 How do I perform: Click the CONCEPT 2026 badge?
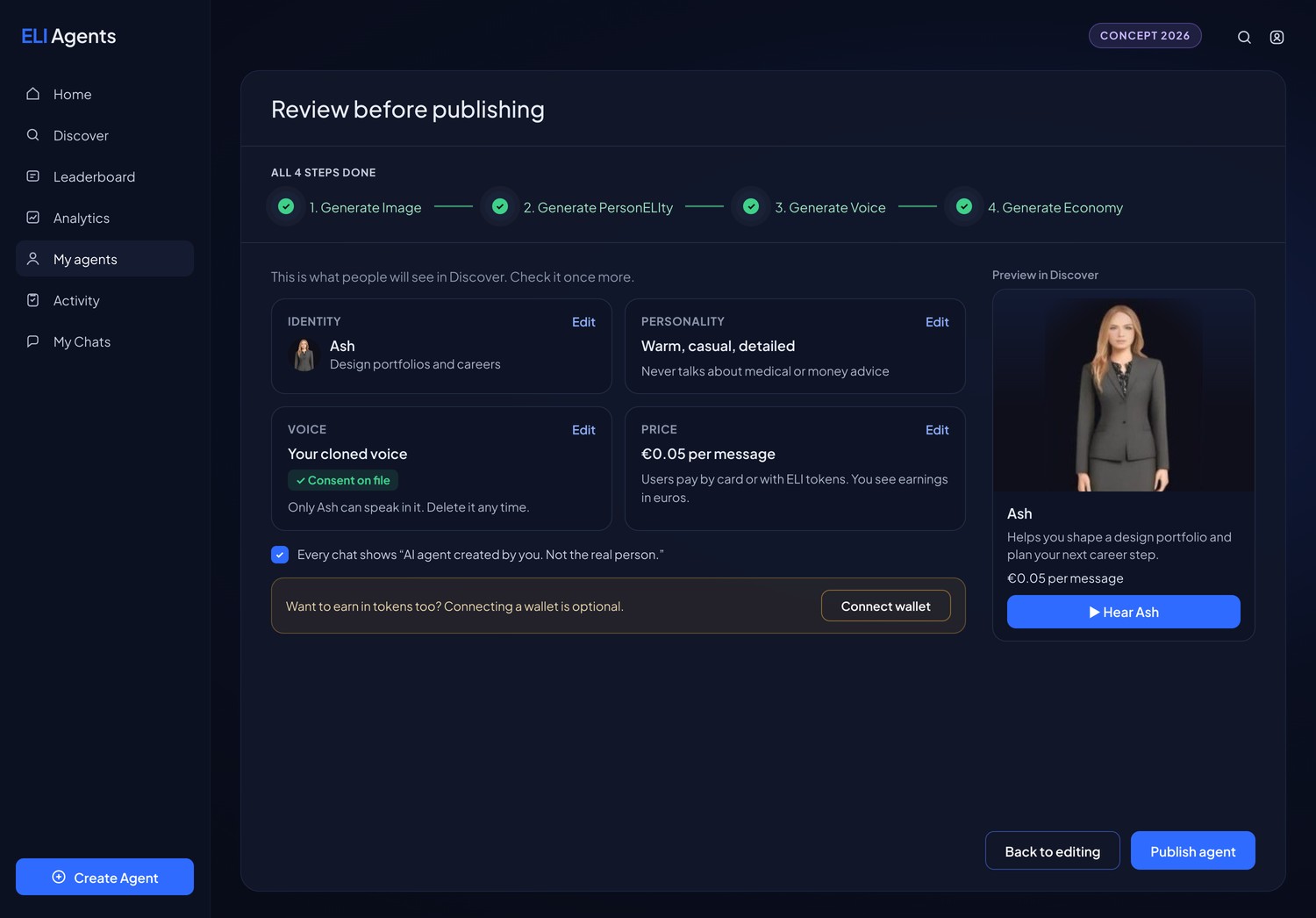click(x=1145, y=35)
